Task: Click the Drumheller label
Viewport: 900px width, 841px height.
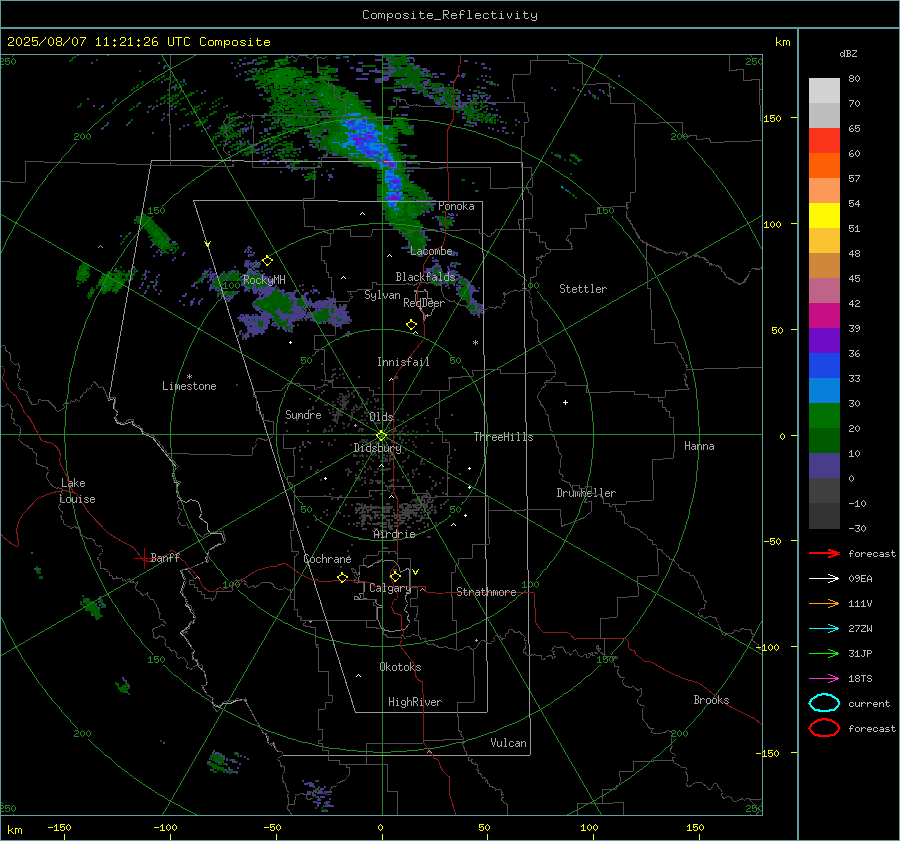Action: pos(586,493)
